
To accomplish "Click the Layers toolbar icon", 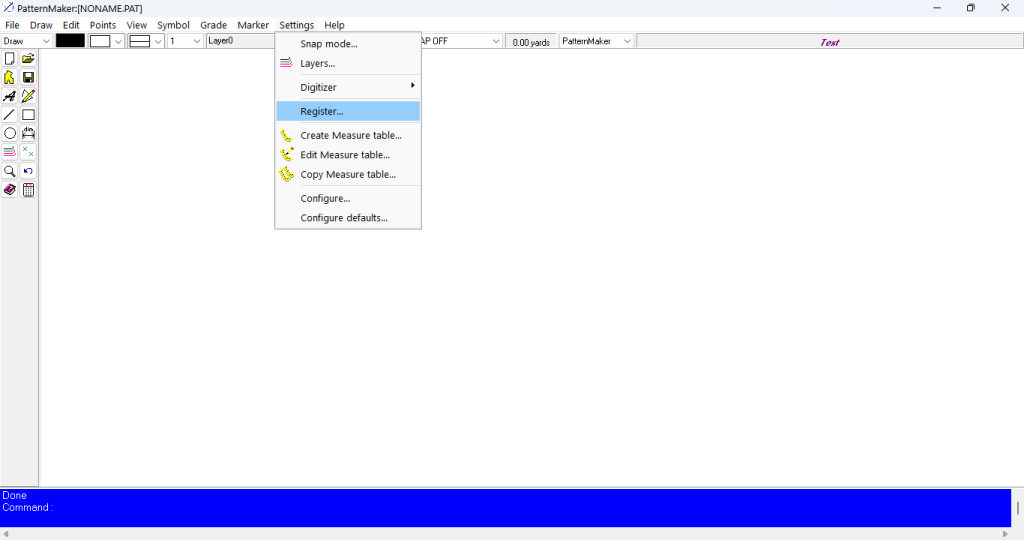I will 10,152.
